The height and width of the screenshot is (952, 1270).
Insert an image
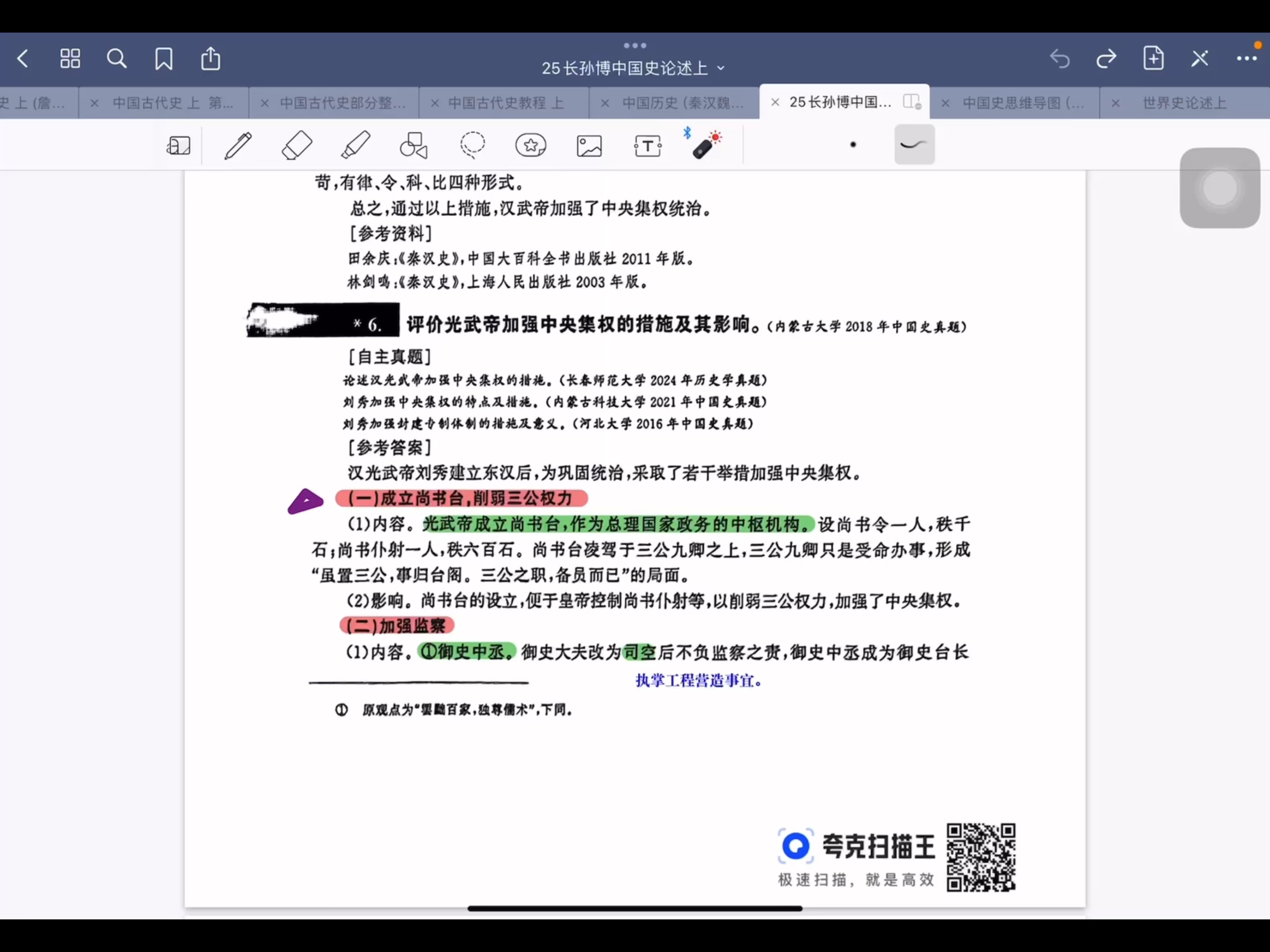pos(590,146)
